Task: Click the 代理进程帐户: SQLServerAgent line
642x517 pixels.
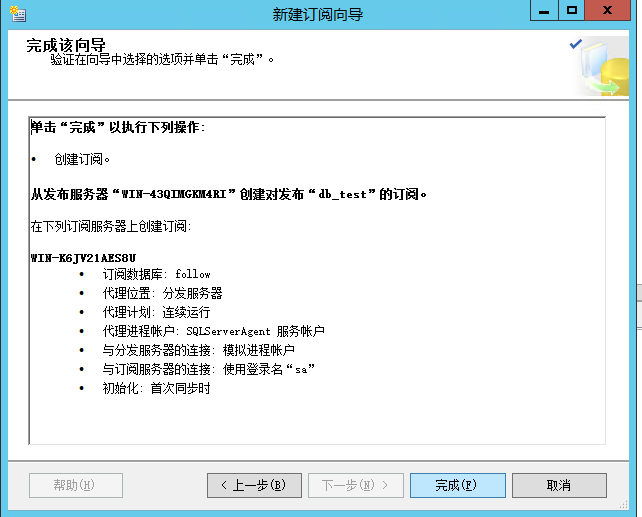Action: click(214, 331)
